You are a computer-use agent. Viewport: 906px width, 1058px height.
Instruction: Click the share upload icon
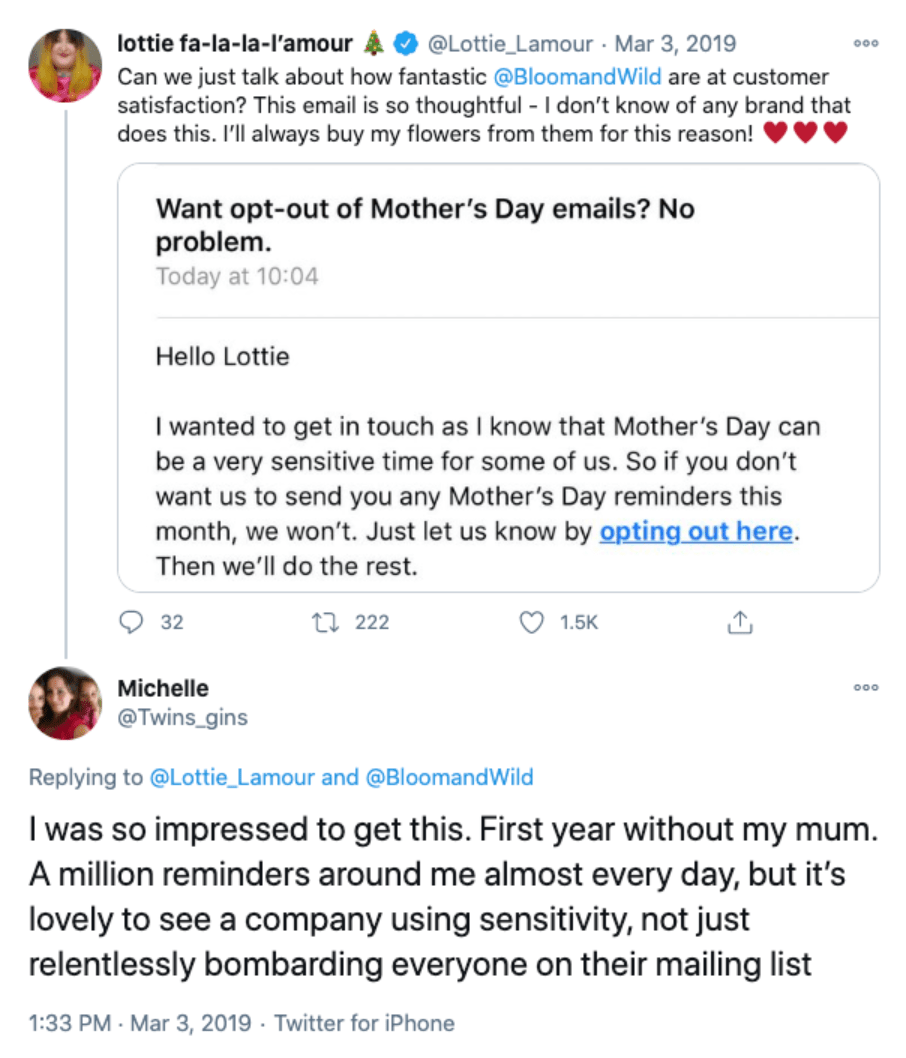pos(739,622)
